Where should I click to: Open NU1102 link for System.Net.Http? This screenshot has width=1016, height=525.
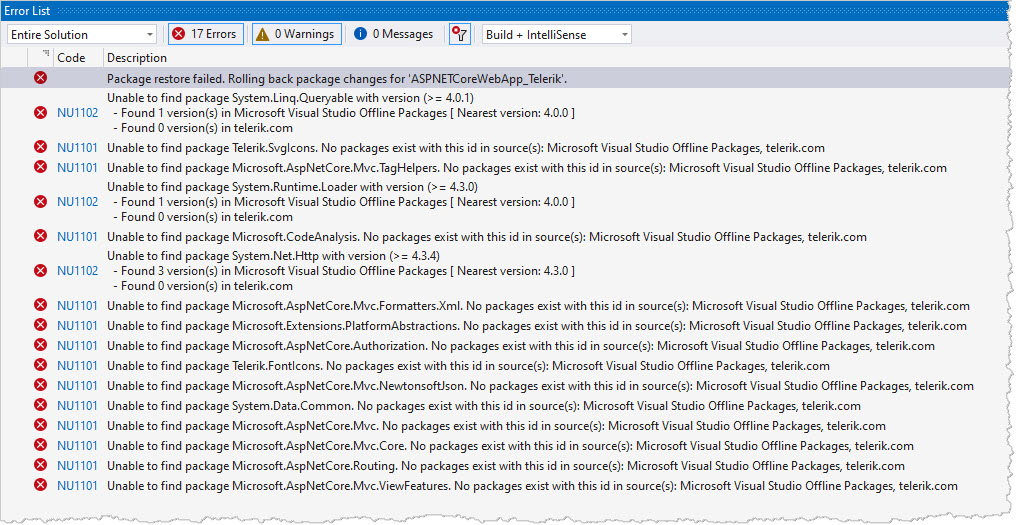[77, 271]
